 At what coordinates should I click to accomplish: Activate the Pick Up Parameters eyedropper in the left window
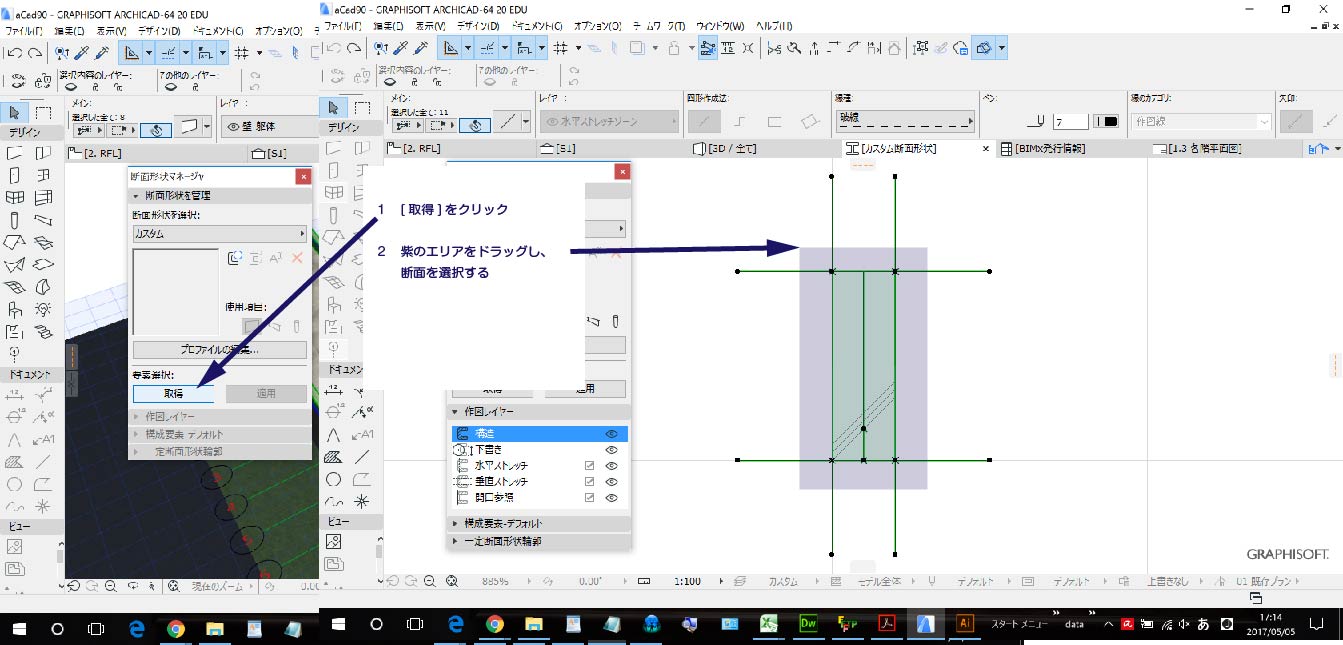[81, 52]
